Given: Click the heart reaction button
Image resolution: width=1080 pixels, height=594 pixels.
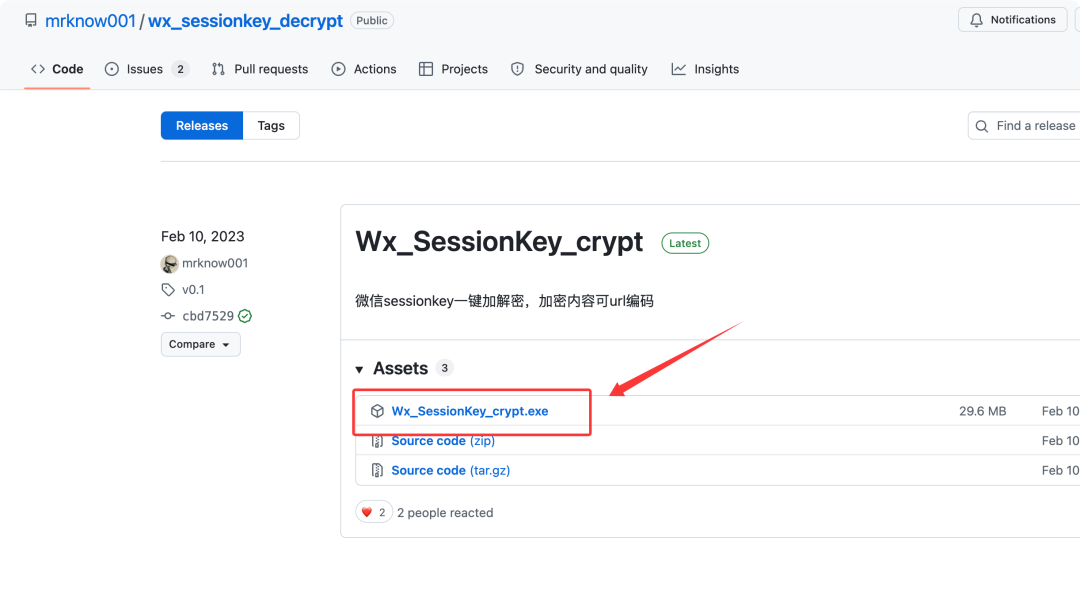Looking at the screenshot, I should click(373, 513).
